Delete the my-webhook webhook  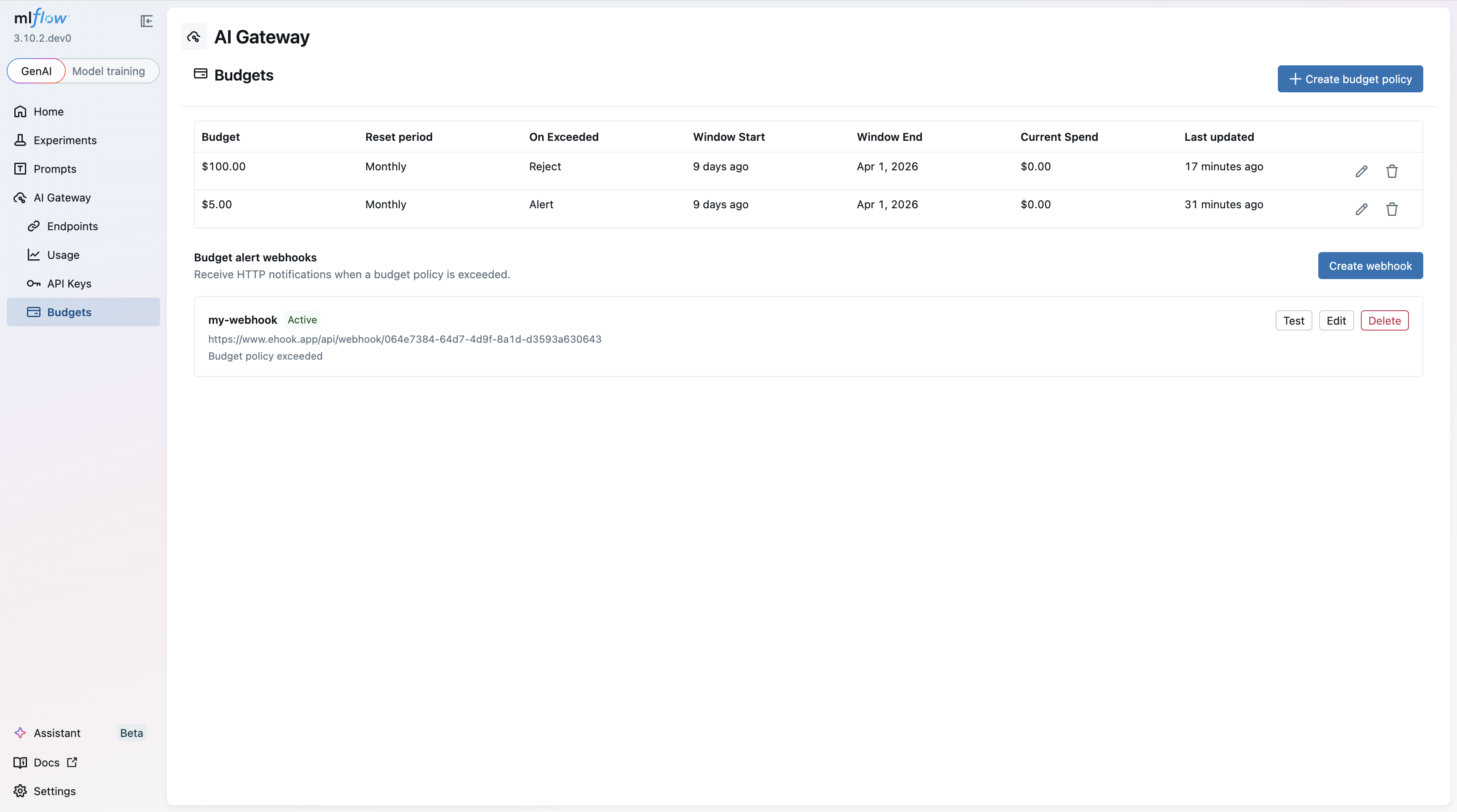[x=1384, y=320]
